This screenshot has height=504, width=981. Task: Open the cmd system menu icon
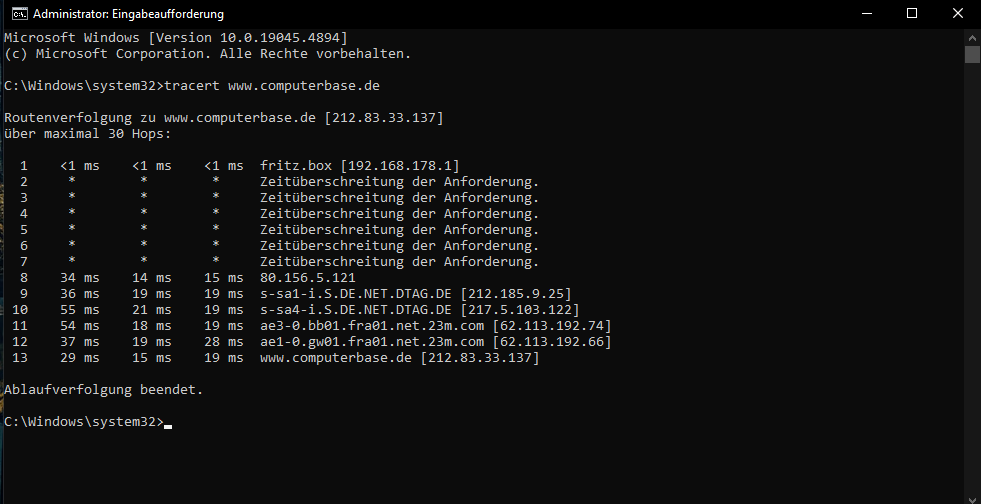coord(19,14)
